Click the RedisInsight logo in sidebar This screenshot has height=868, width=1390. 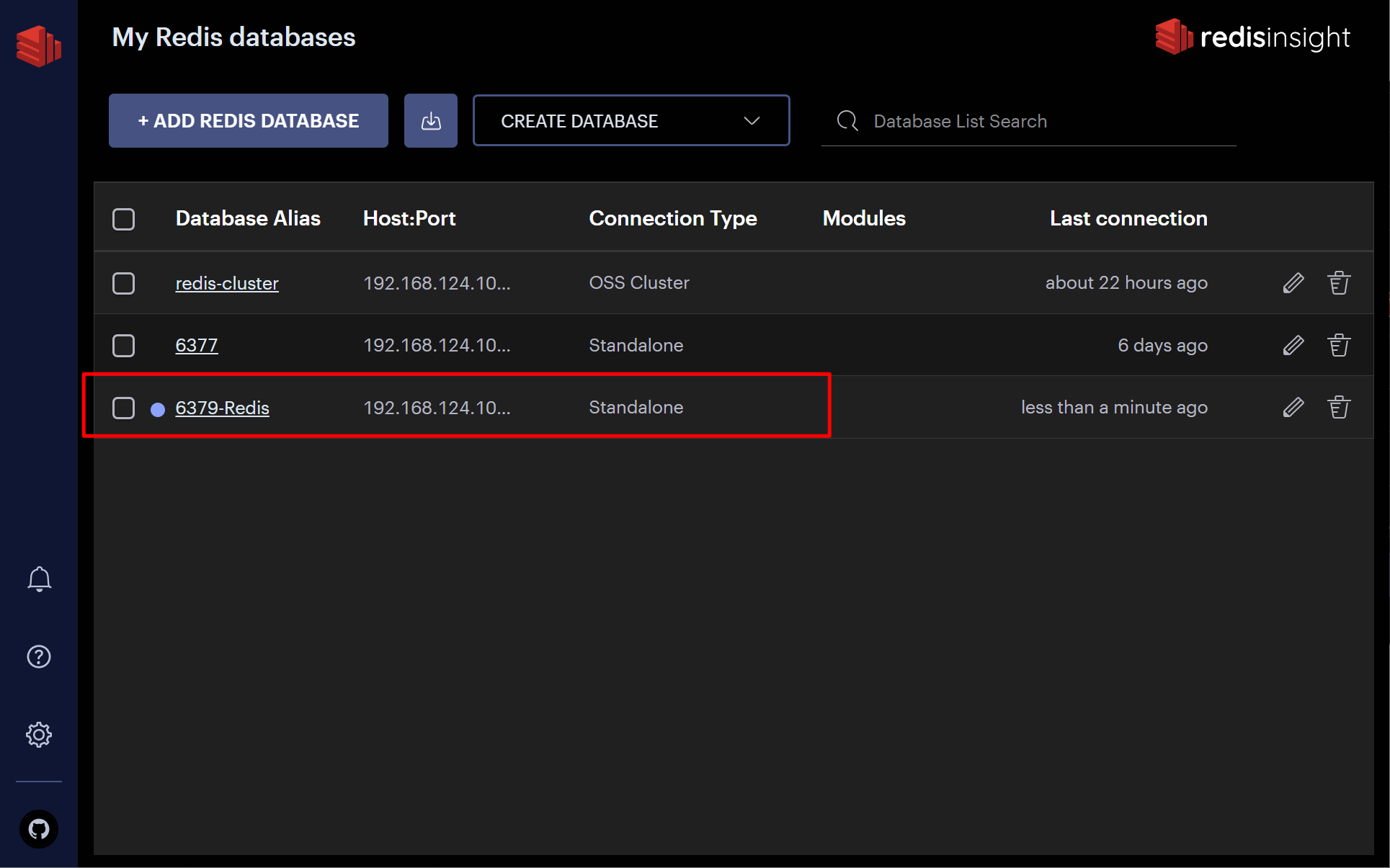[x=39, y=45]
